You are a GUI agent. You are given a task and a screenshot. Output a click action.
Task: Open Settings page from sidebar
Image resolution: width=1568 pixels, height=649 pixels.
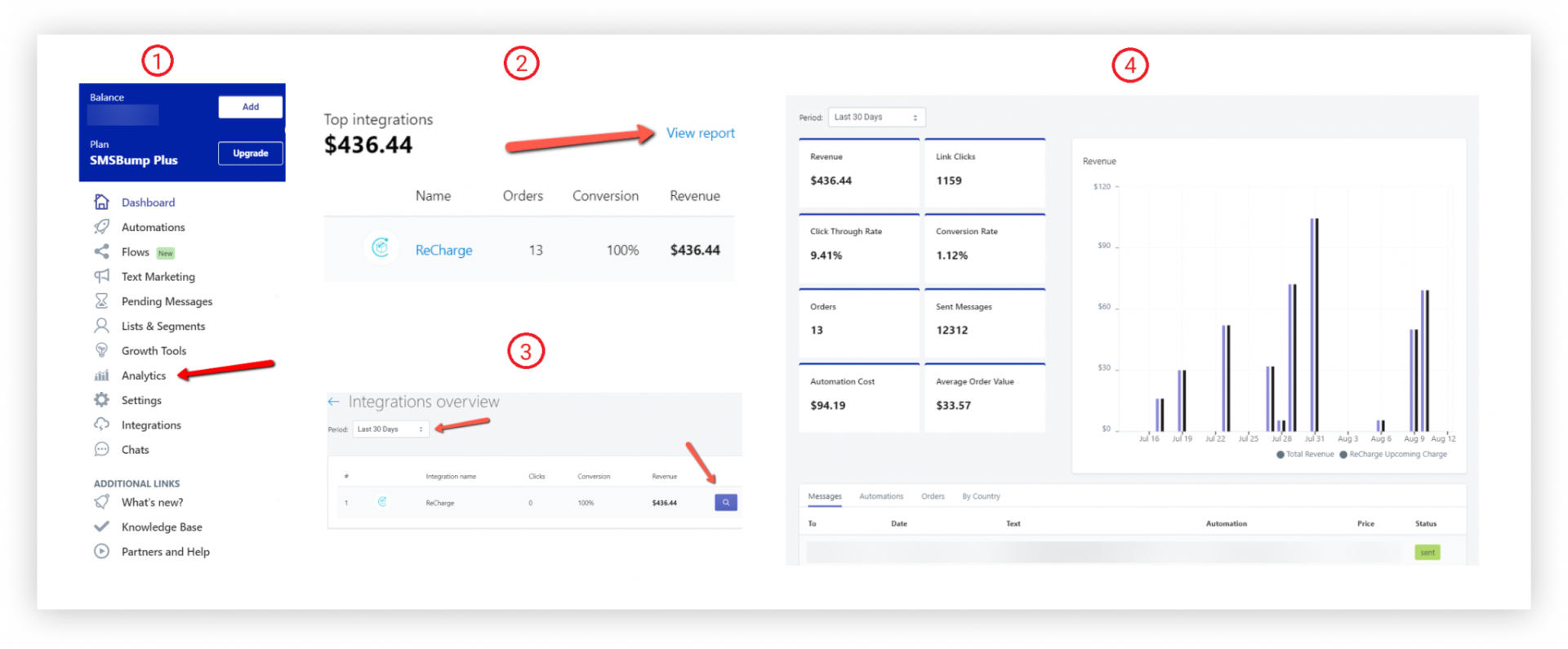pyautogui.click(x=141, y=400)
